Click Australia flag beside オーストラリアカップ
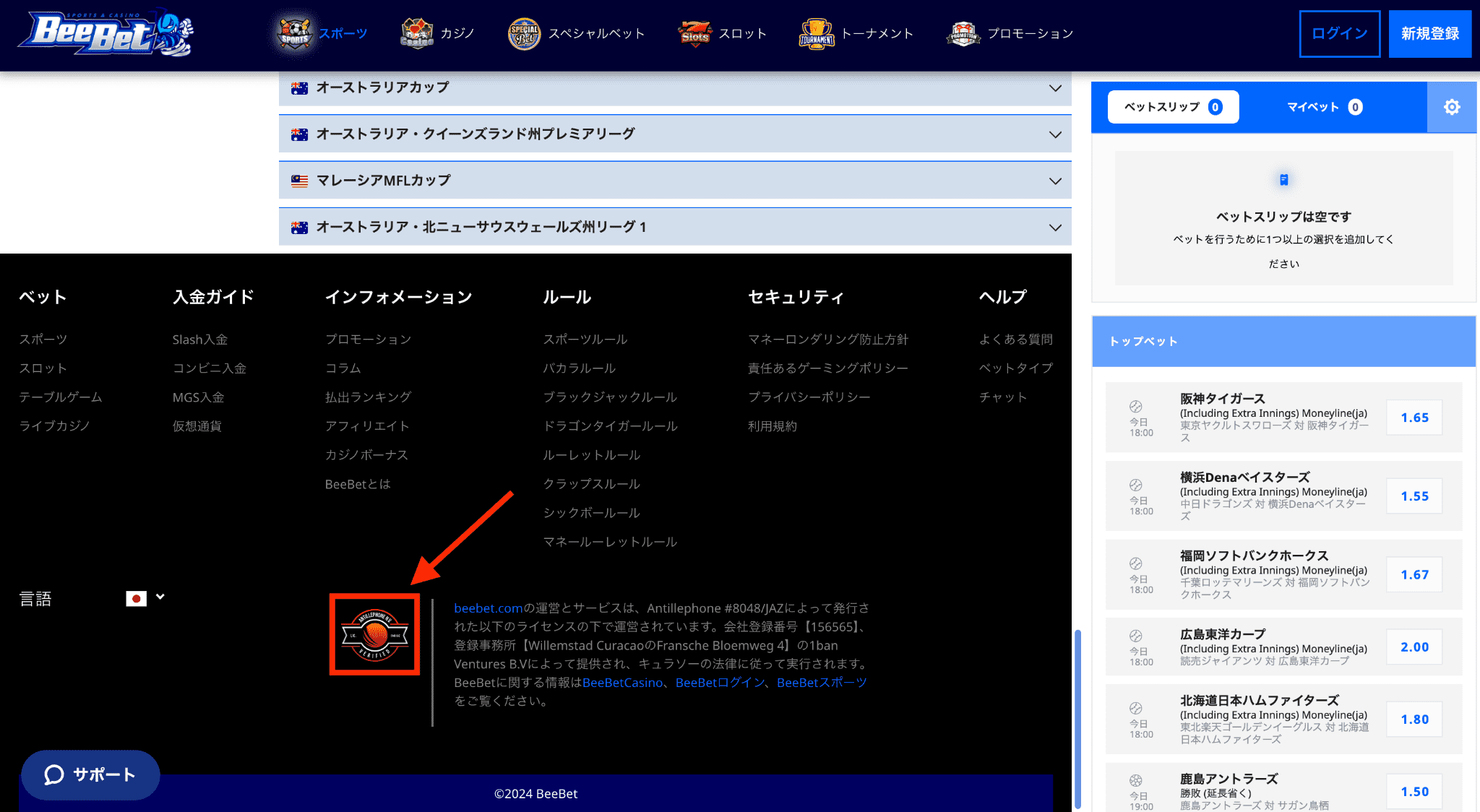1480x812 pixels. [x=299, y=88]
